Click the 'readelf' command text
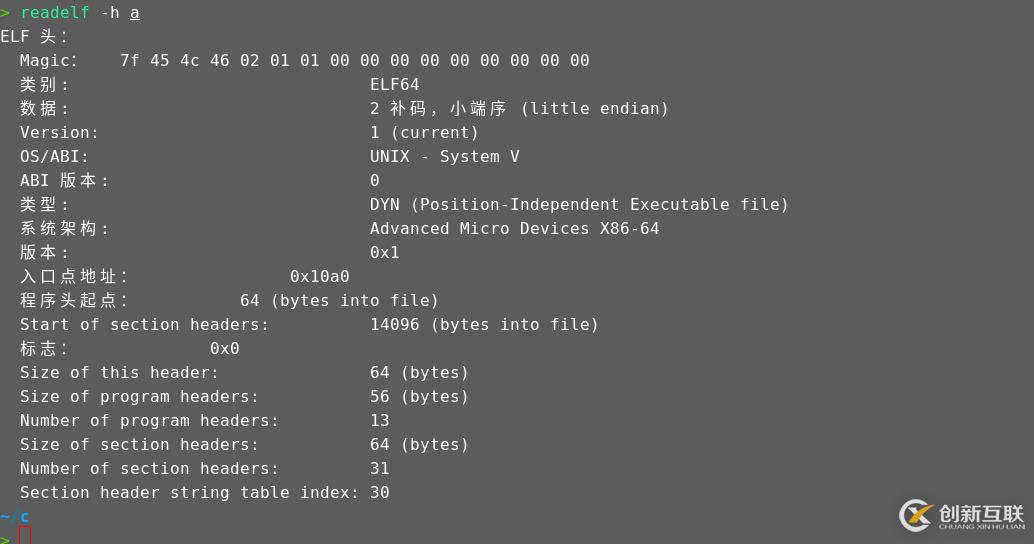Viewport: 1034px width, 544px height. click(55, 13)
